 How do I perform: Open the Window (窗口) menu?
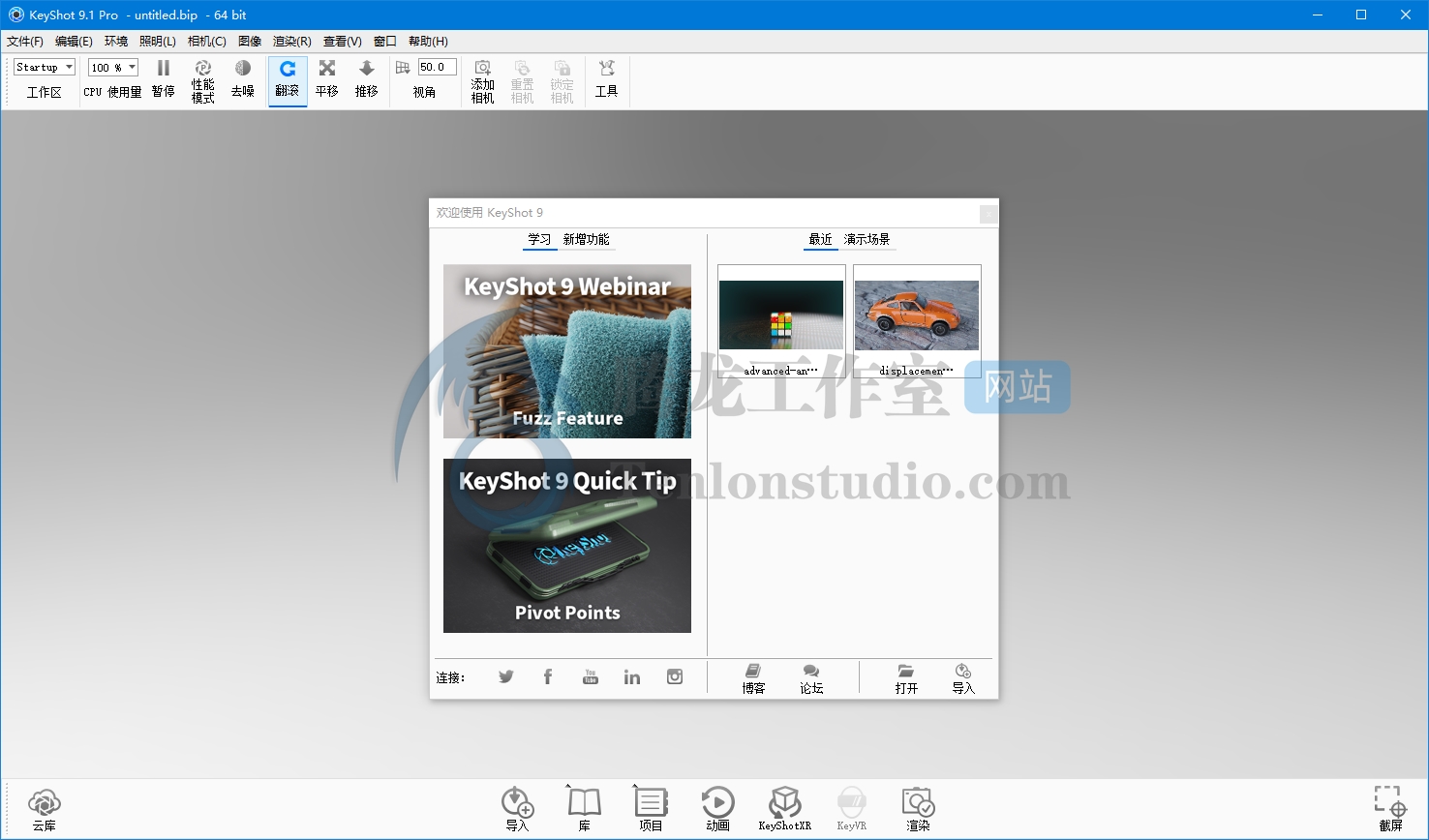[385, 42]
